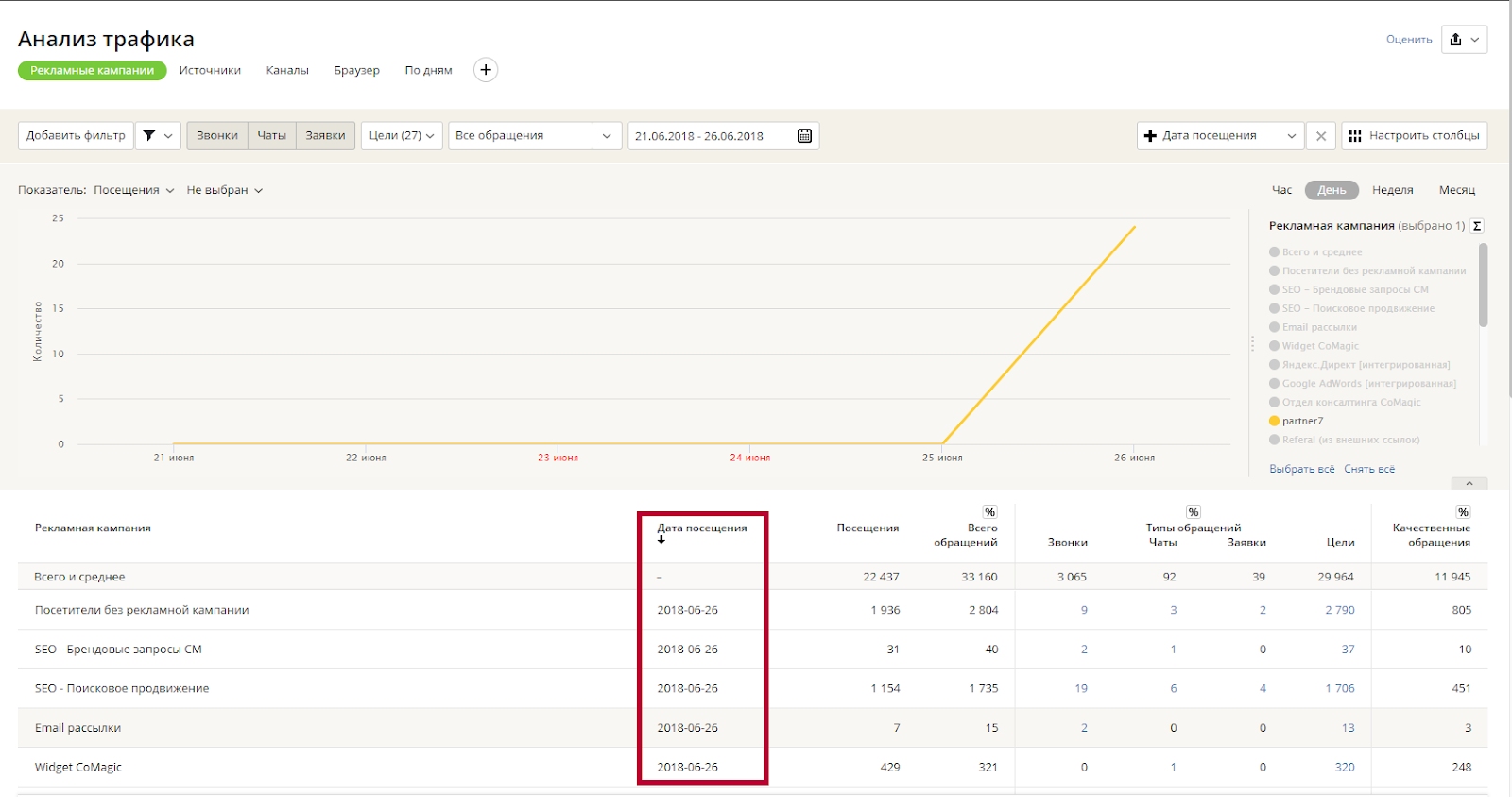Viewport: 1512px width, 797px height.
Task: Click the sigma summation icon
Action: [1477, 226]
